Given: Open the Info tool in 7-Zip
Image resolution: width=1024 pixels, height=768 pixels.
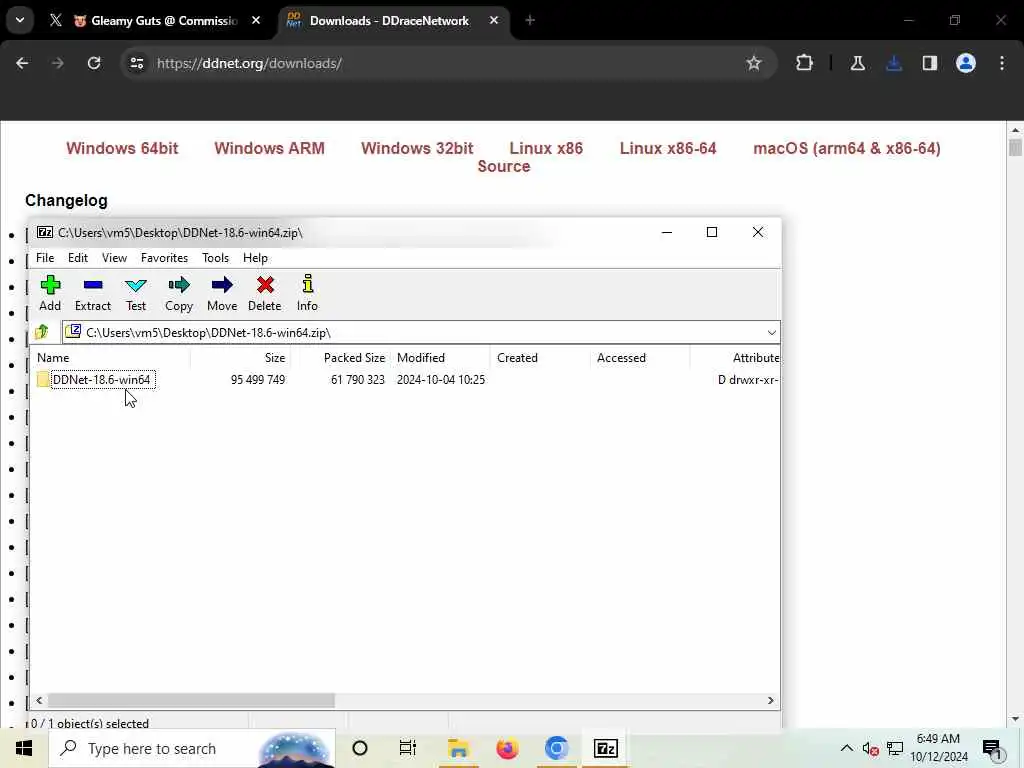Looking at the screenshot, I should click(308, 293).
